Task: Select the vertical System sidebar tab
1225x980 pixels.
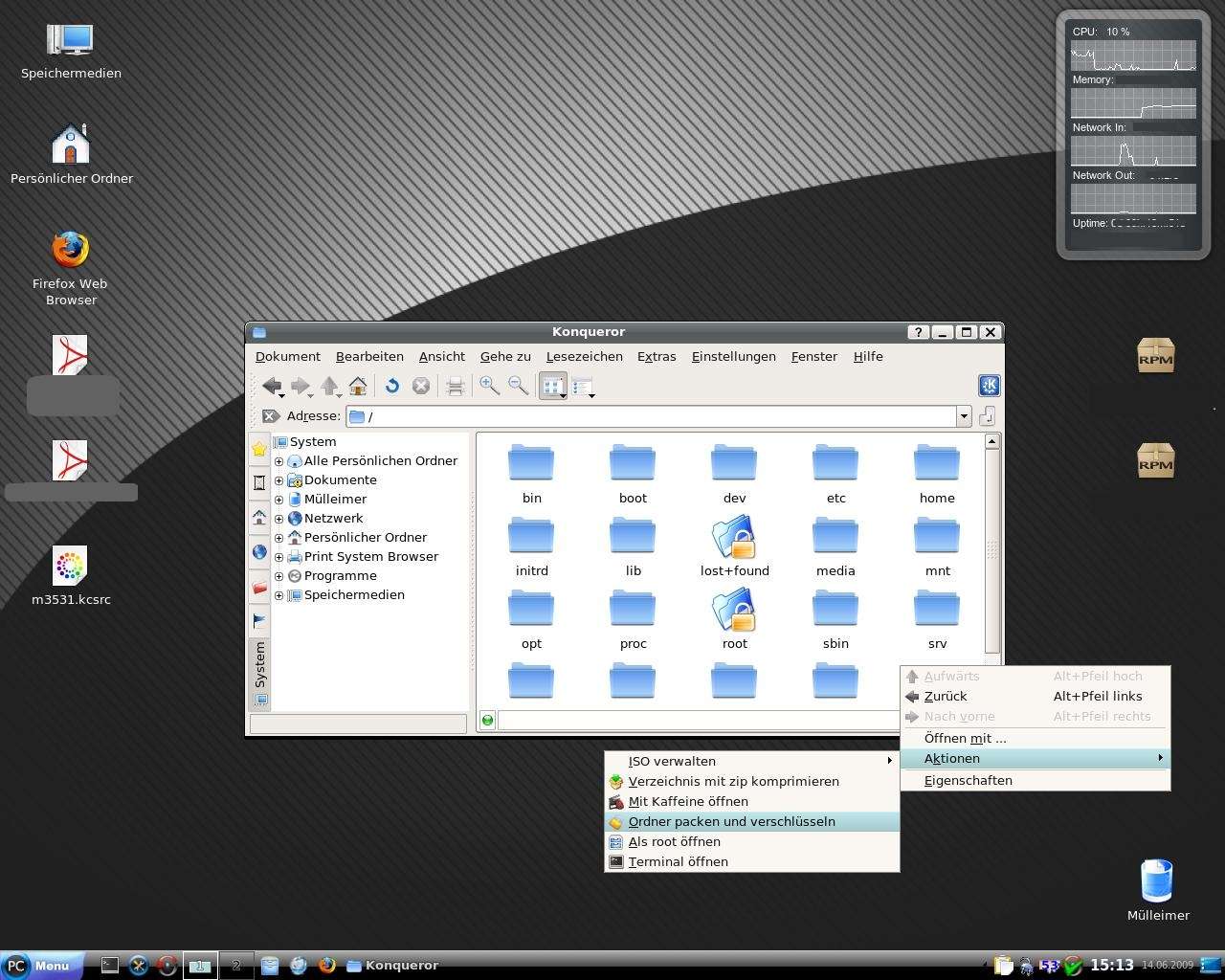Action: coord(259,673)
